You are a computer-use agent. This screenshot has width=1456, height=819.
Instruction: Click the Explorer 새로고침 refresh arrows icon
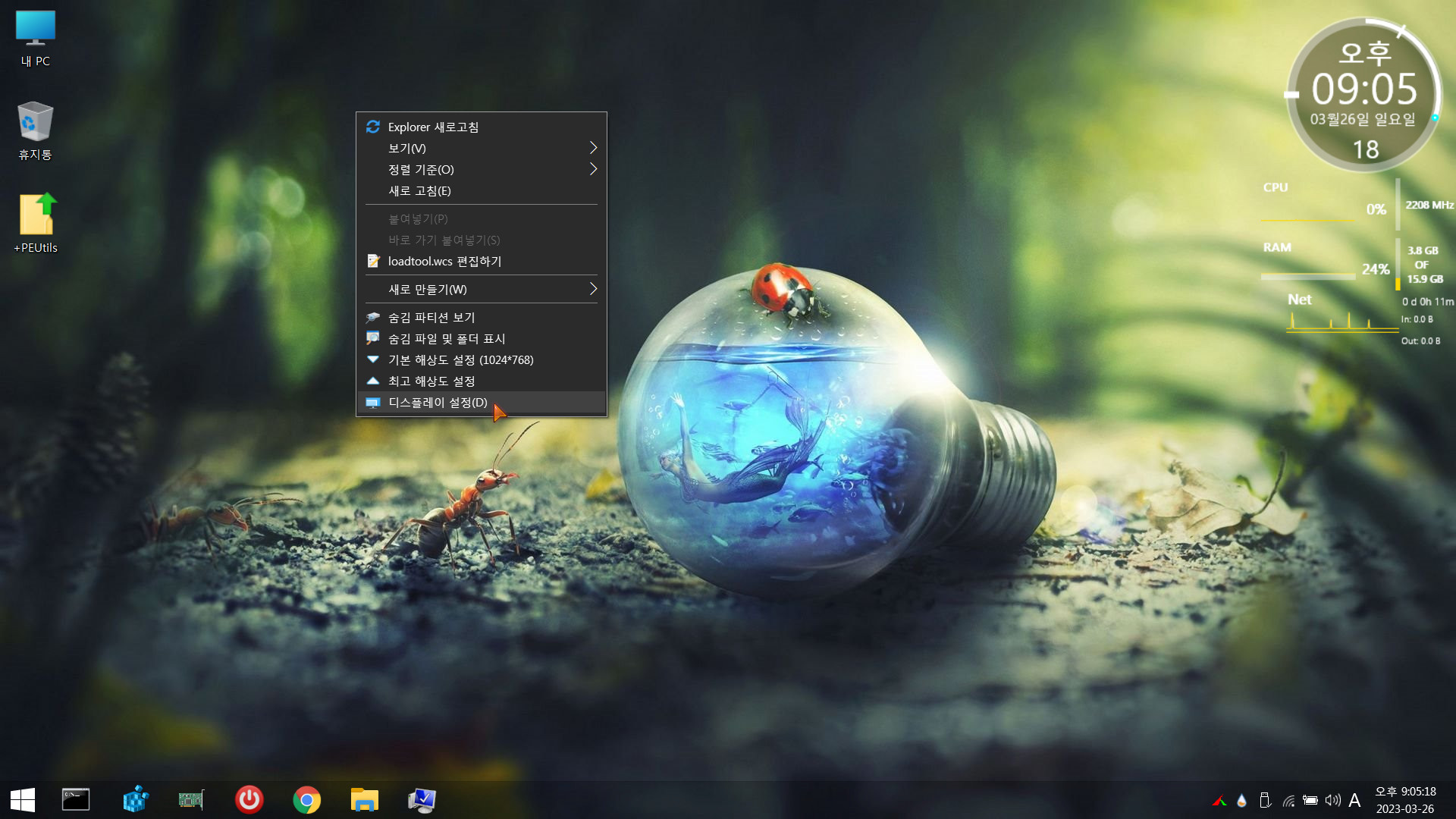[372, 127]
